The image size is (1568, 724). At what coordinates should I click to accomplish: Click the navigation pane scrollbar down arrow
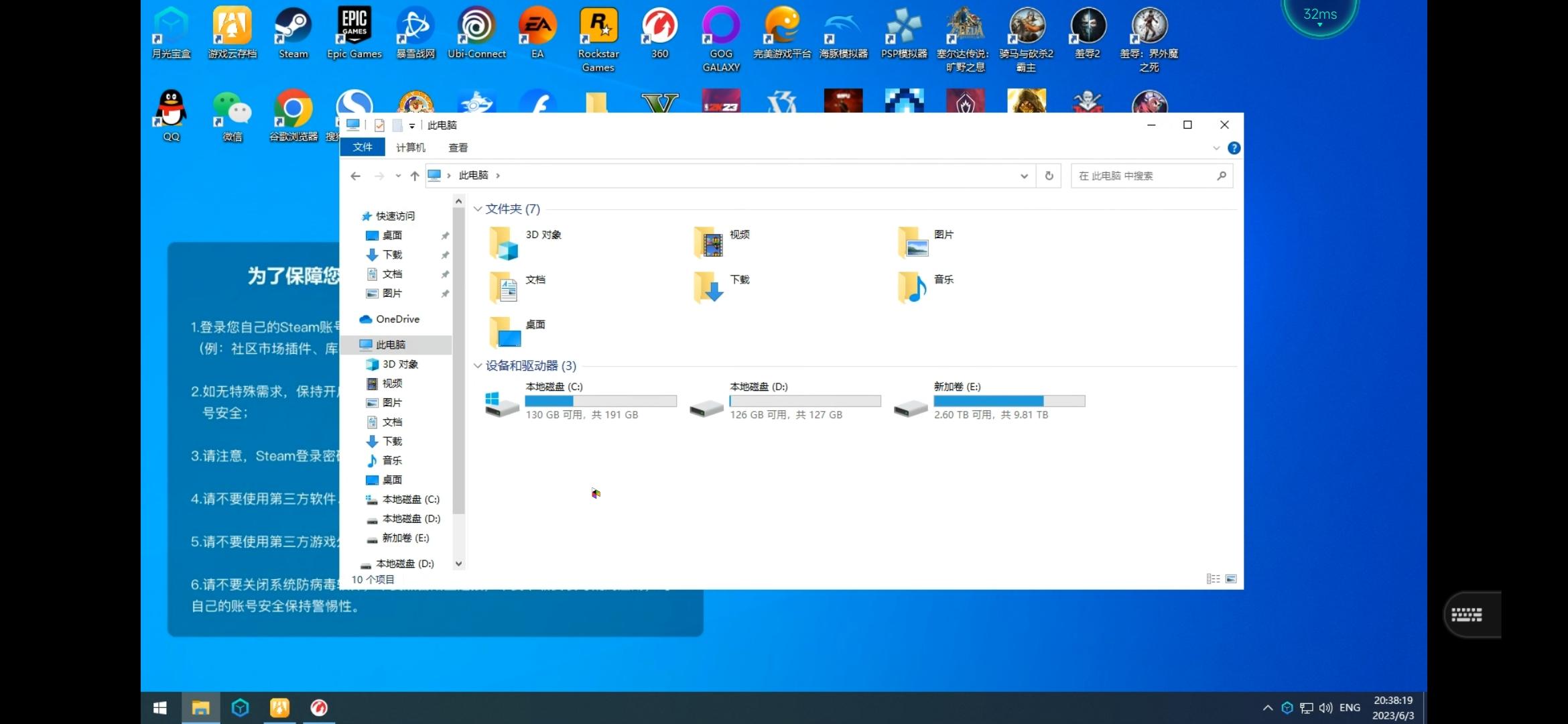[458, 564]
